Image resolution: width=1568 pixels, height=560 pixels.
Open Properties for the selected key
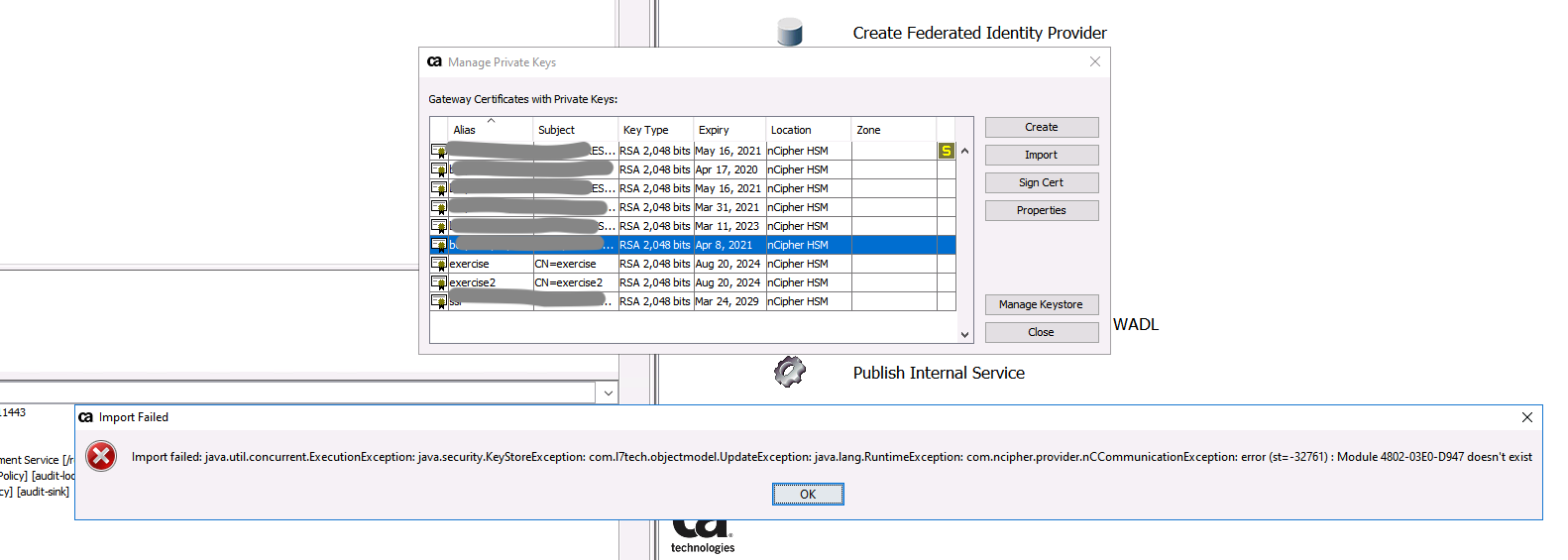(x=1041, y=210)
